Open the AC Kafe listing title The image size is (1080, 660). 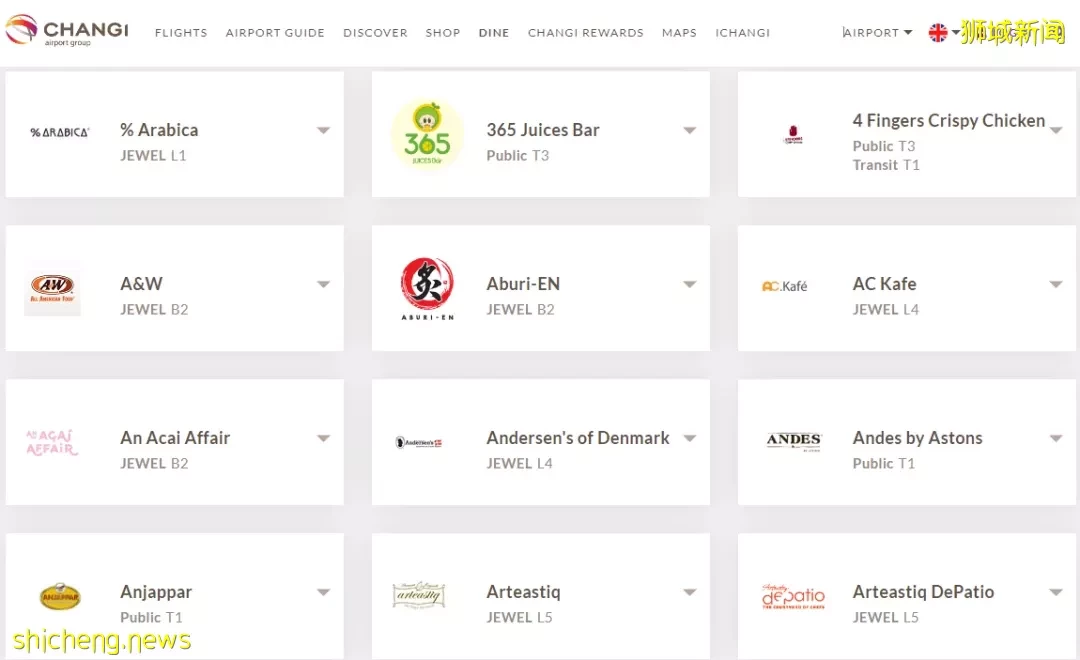pyautogui.click(x=884, y=284)
